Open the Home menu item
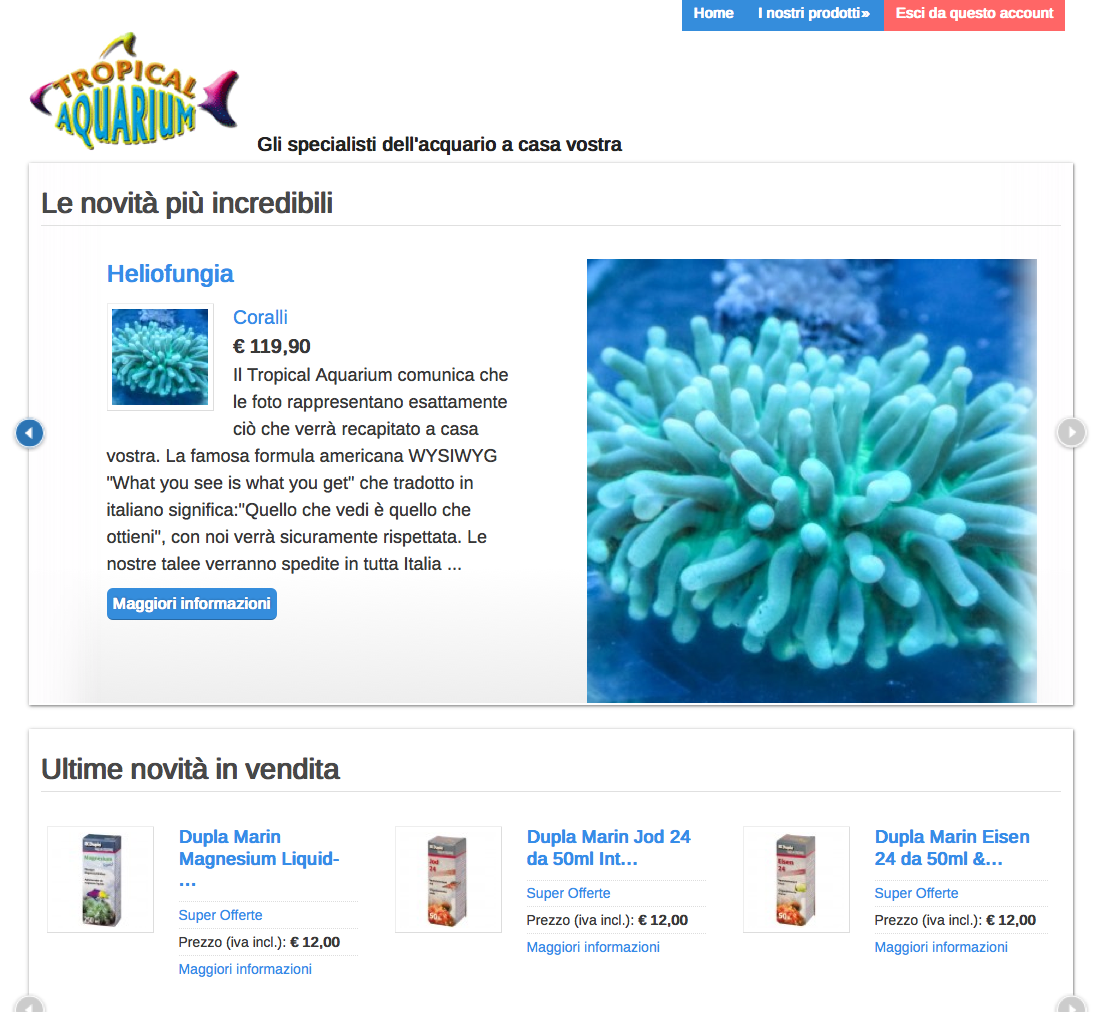1098x1012 pixels. [714, 13]
